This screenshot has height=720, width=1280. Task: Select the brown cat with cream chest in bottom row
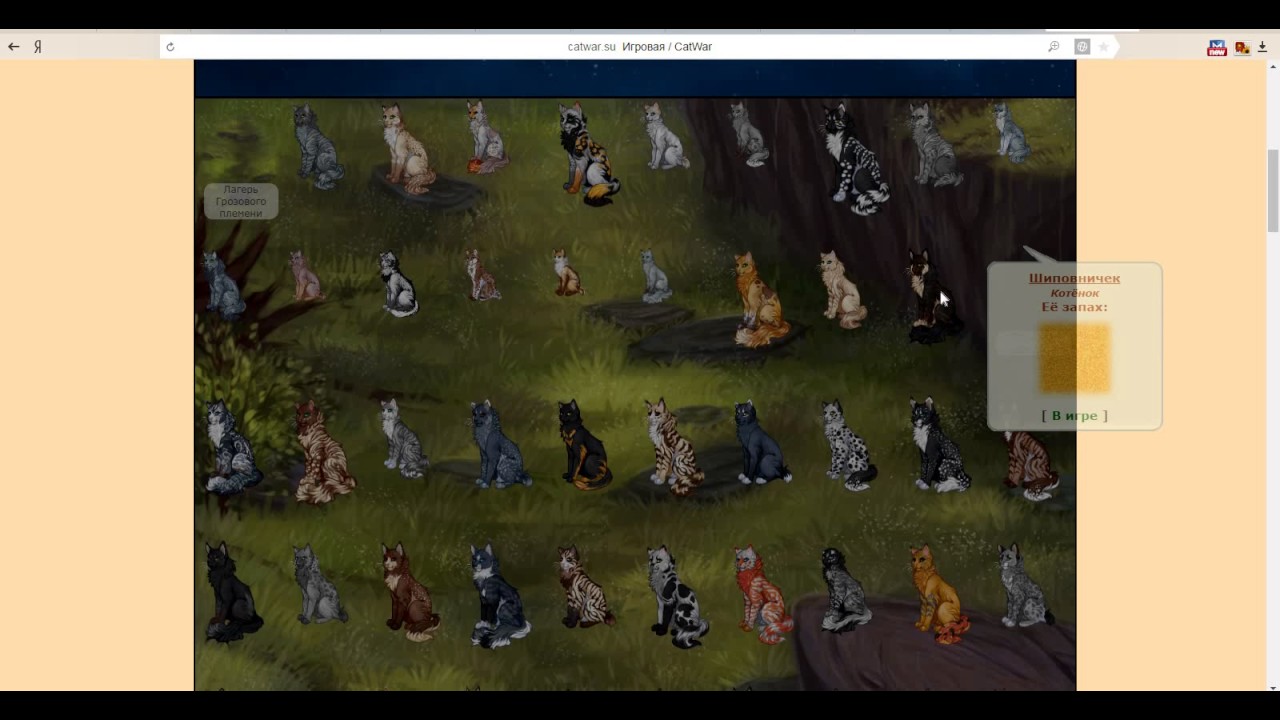coord(408,592)
